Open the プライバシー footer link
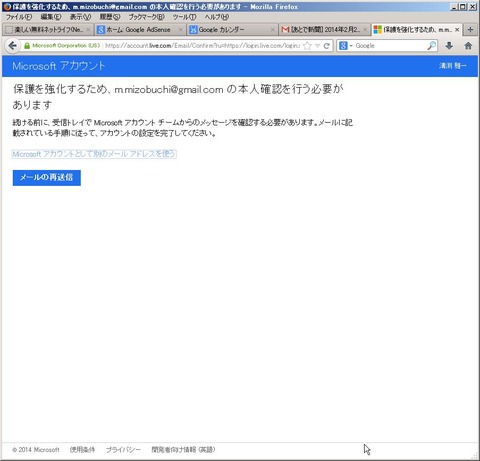Screen dimensions: 480x461 (x=123, y=450)
